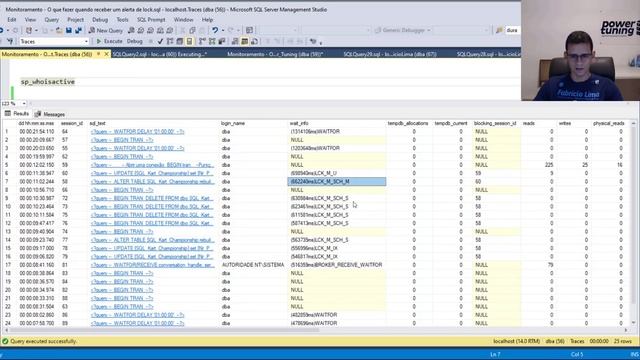Image resolution: width=640 pixels, height=360 pixels.
Task: Toggle the IntelliSense Enabled icon
Action: click(189, 41)
